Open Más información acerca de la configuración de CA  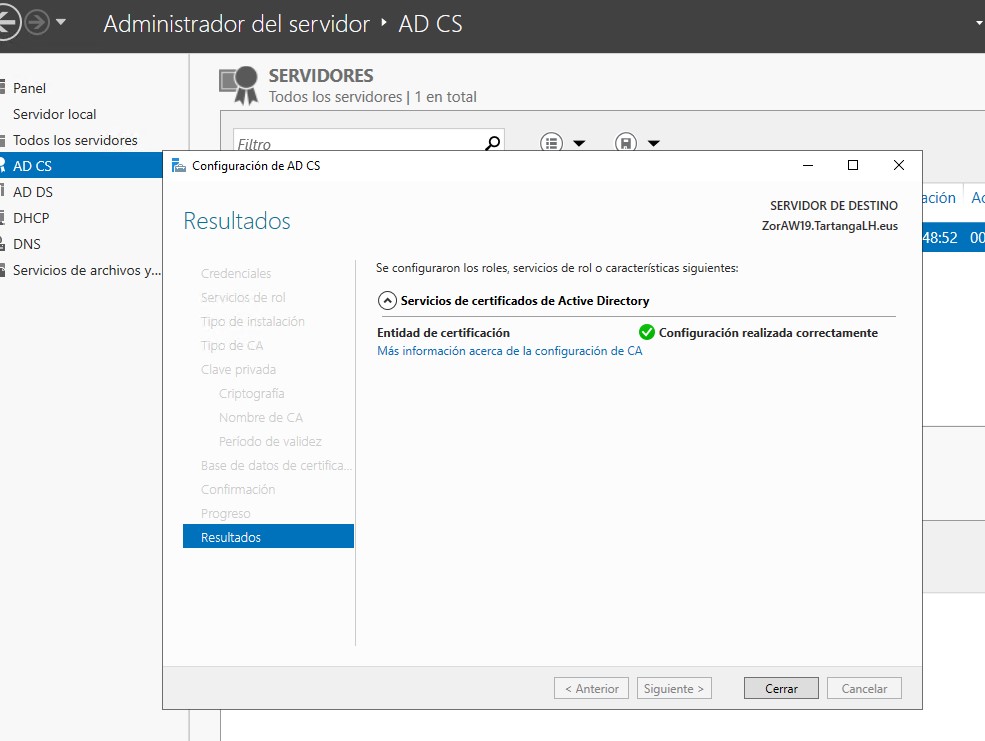point(509,351)
